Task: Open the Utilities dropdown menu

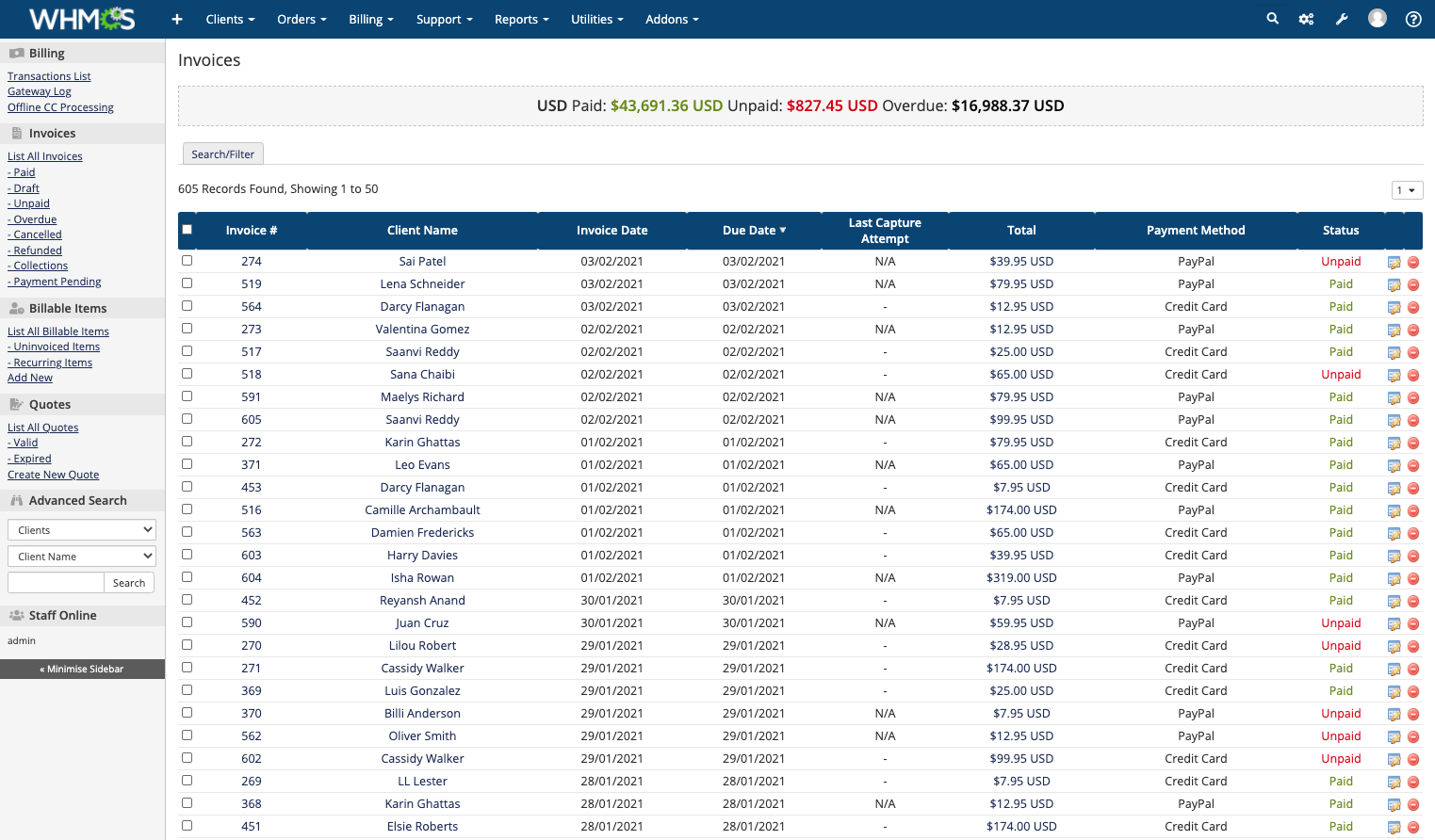Action: pyautogui.click(x=597, y=19)
